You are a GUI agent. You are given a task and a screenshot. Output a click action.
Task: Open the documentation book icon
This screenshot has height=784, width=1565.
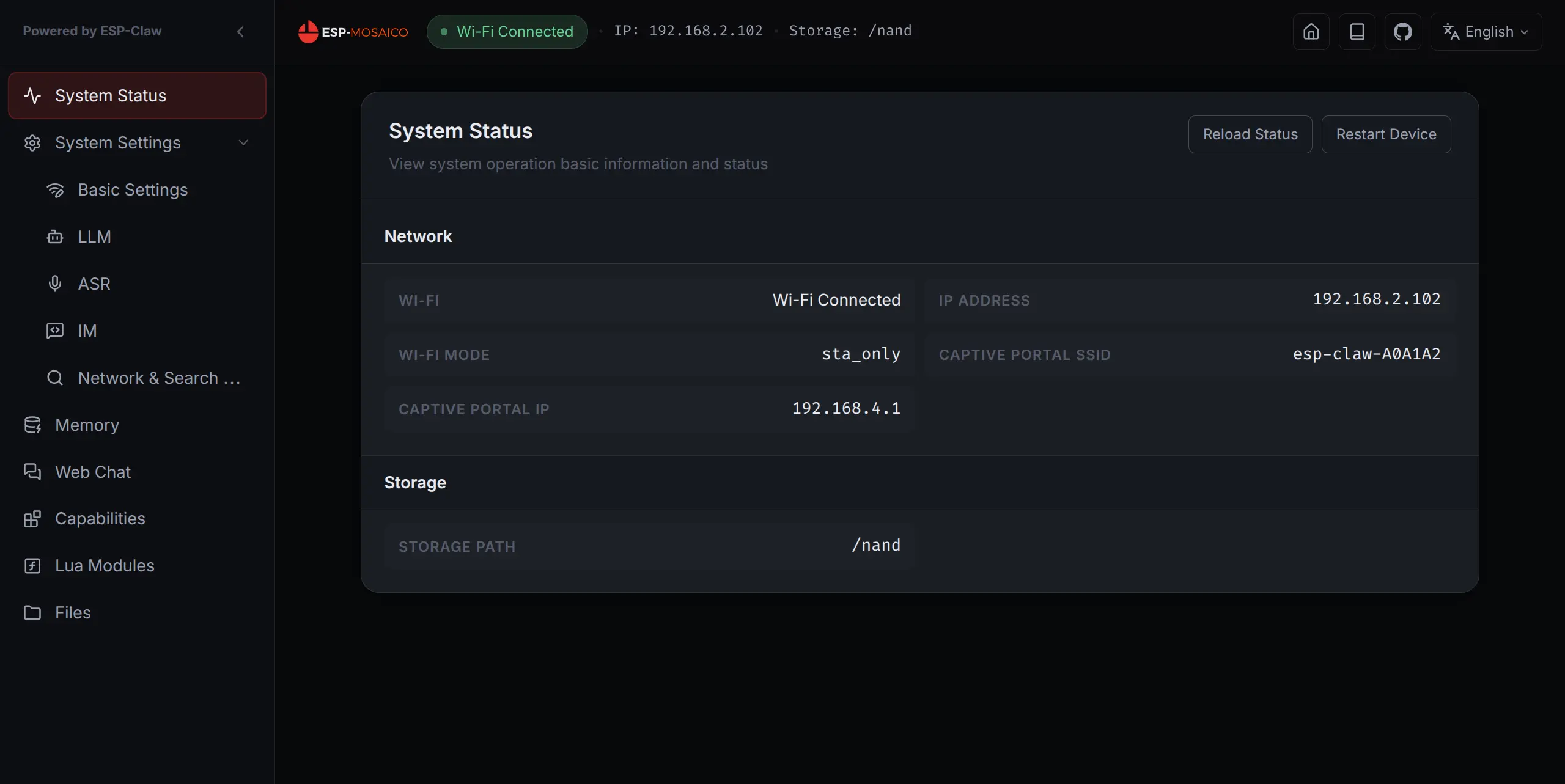click(1357, 32)
